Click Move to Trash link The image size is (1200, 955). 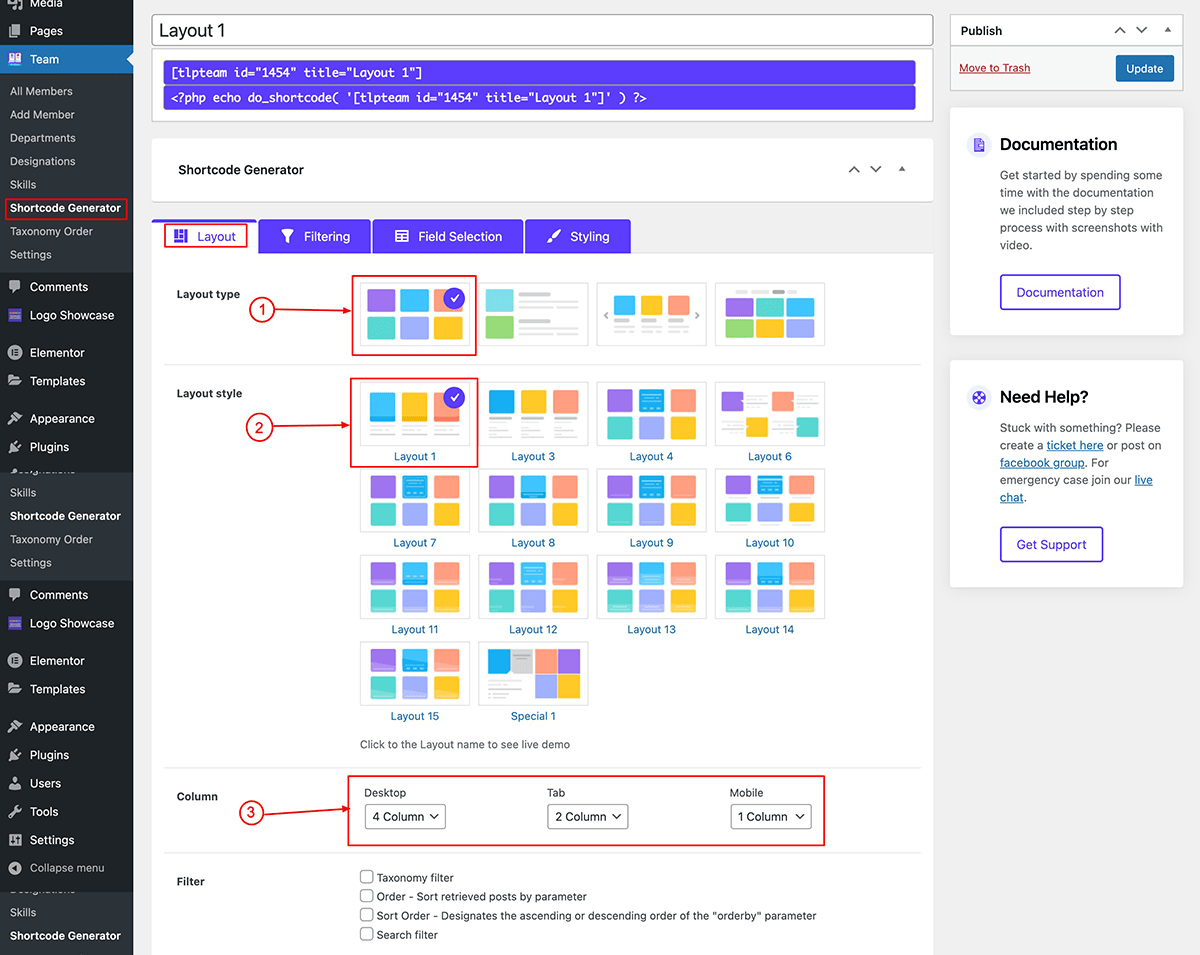click(994, 68)
